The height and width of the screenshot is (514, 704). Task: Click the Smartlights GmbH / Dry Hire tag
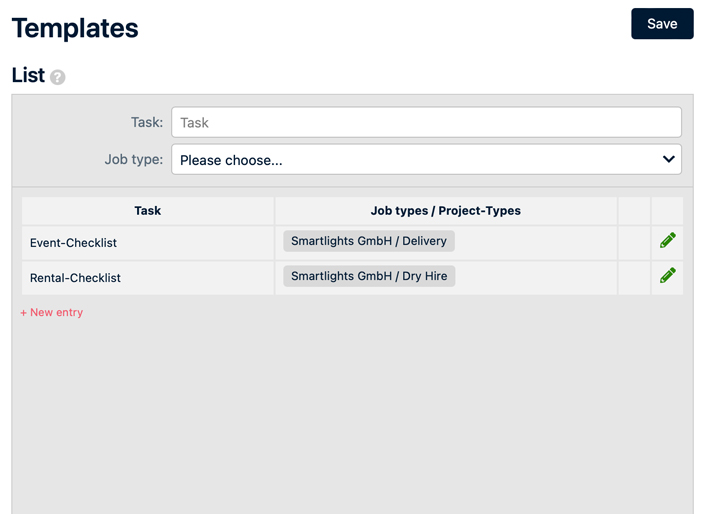pyautogui.click(x=369, y=276)
